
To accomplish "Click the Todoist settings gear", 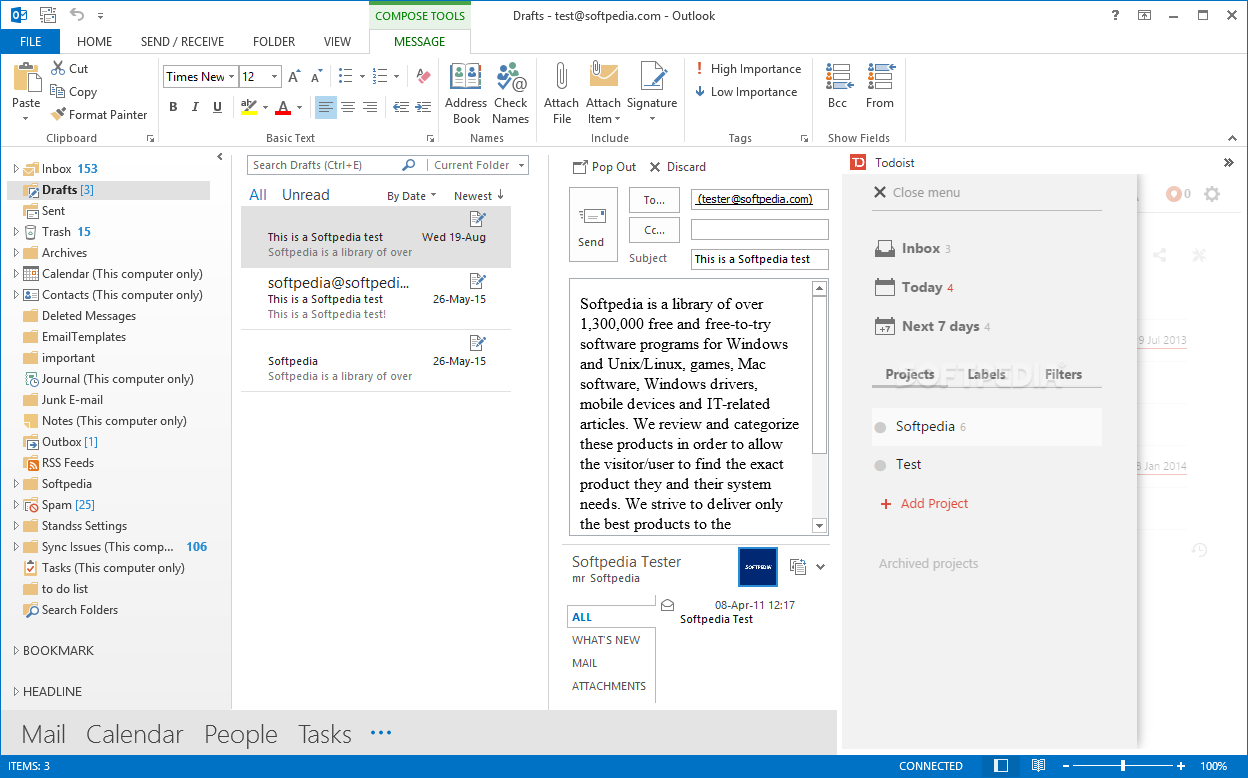I will [1212, 194].
